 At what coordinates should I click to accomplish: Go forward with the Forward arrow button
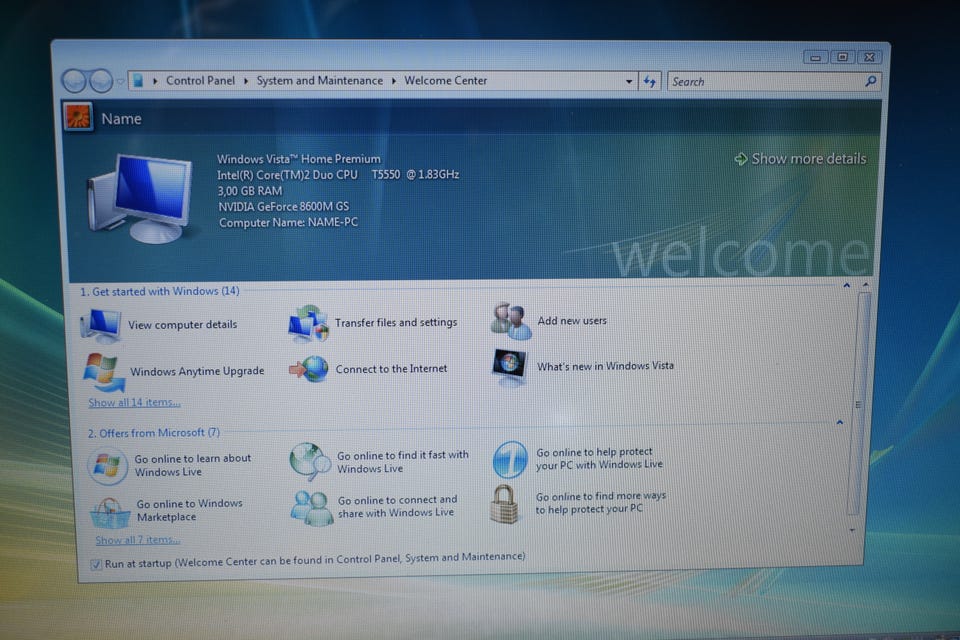(x=101, y=80)
